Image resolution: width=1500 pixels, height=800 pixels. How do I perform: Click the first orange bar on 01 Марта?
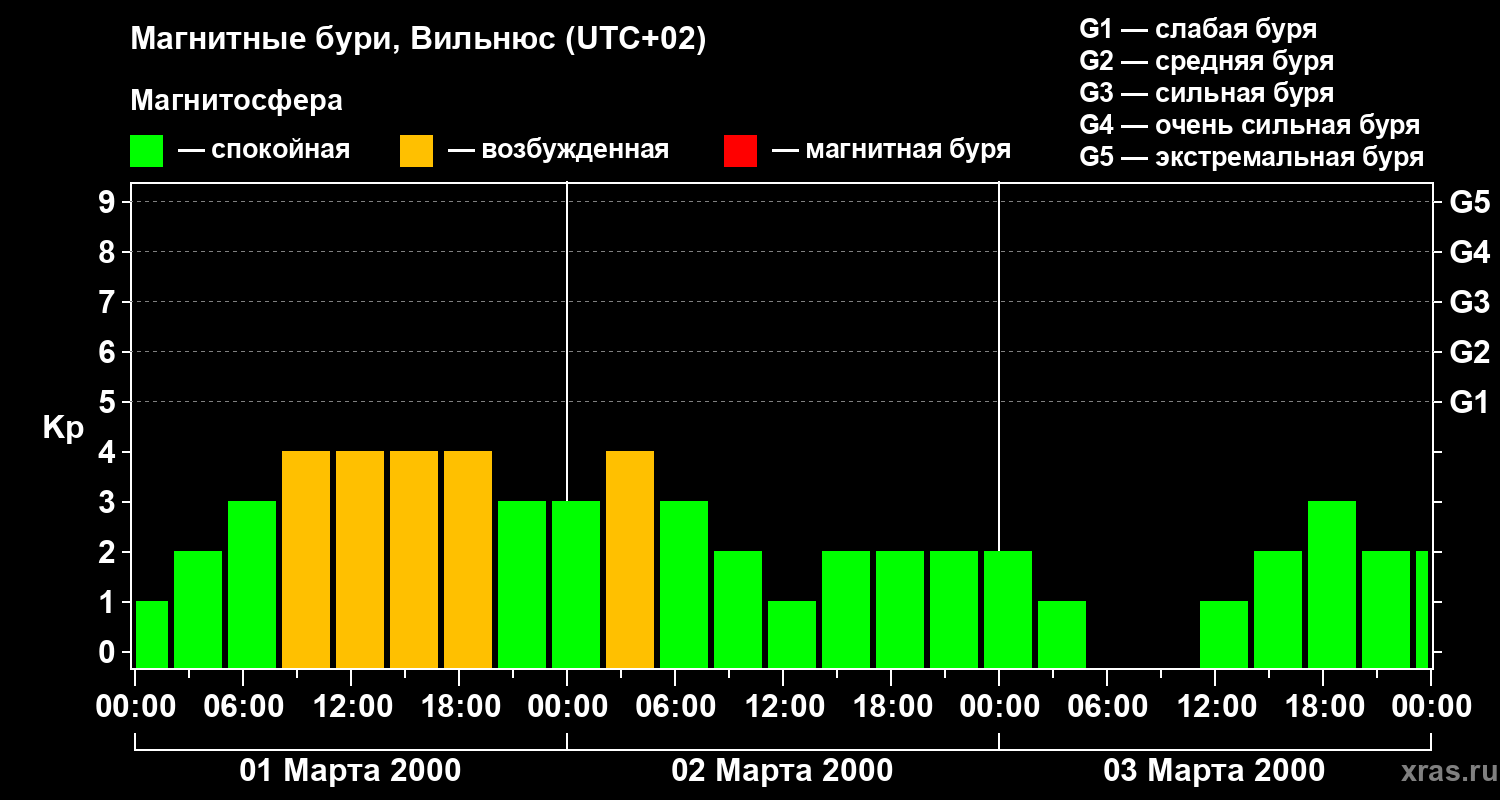(306, 559)
